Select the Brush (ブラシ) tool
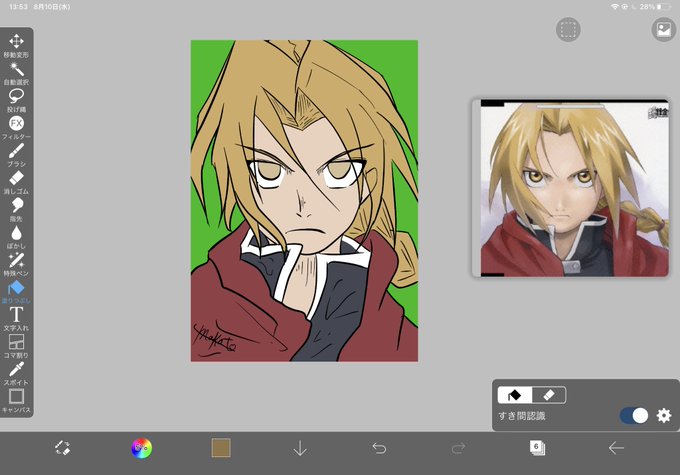Screen dimensions: 680x475 coord(16,155)
